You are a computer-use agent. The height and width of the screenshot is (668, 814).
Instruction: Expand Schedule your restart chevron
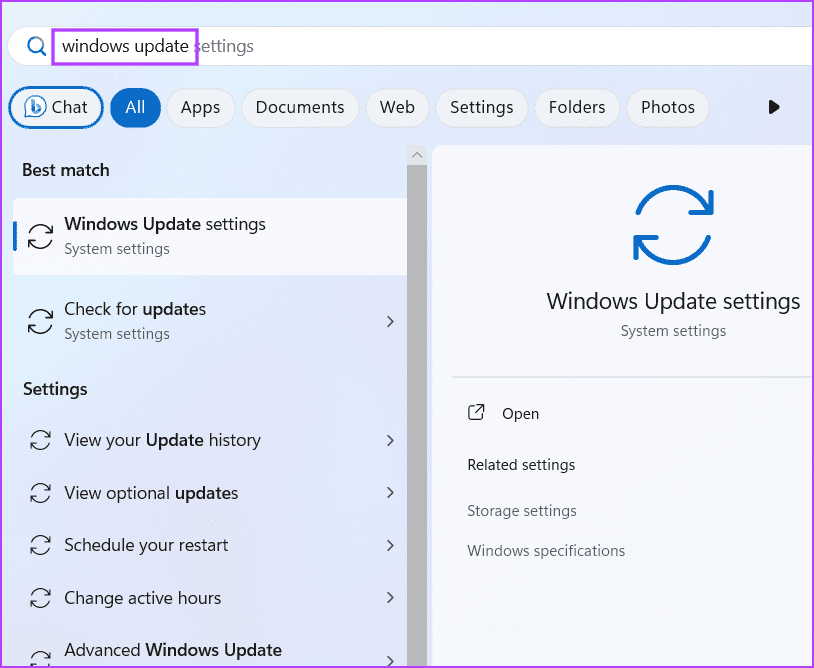coord(390,545)
